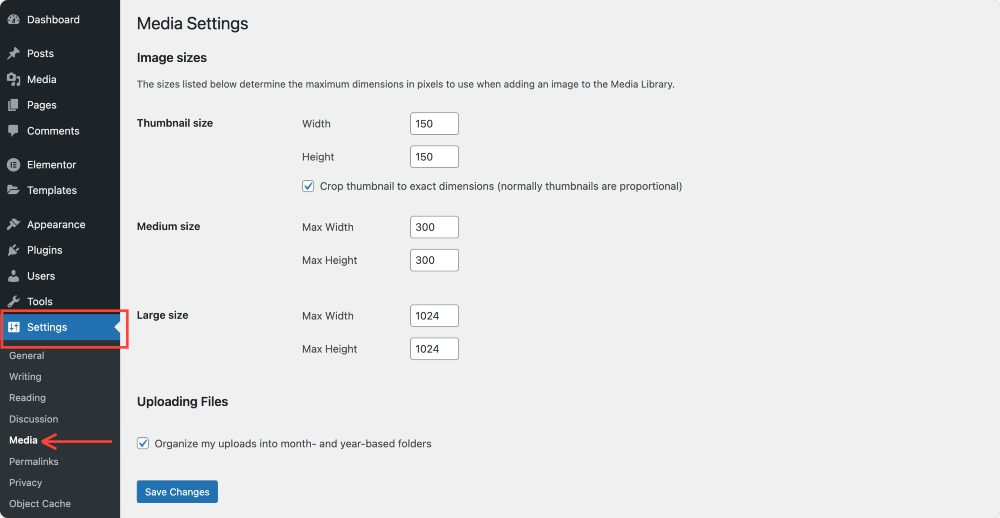
Task: Open the Templates folder icon
Action: coord(13,190)
